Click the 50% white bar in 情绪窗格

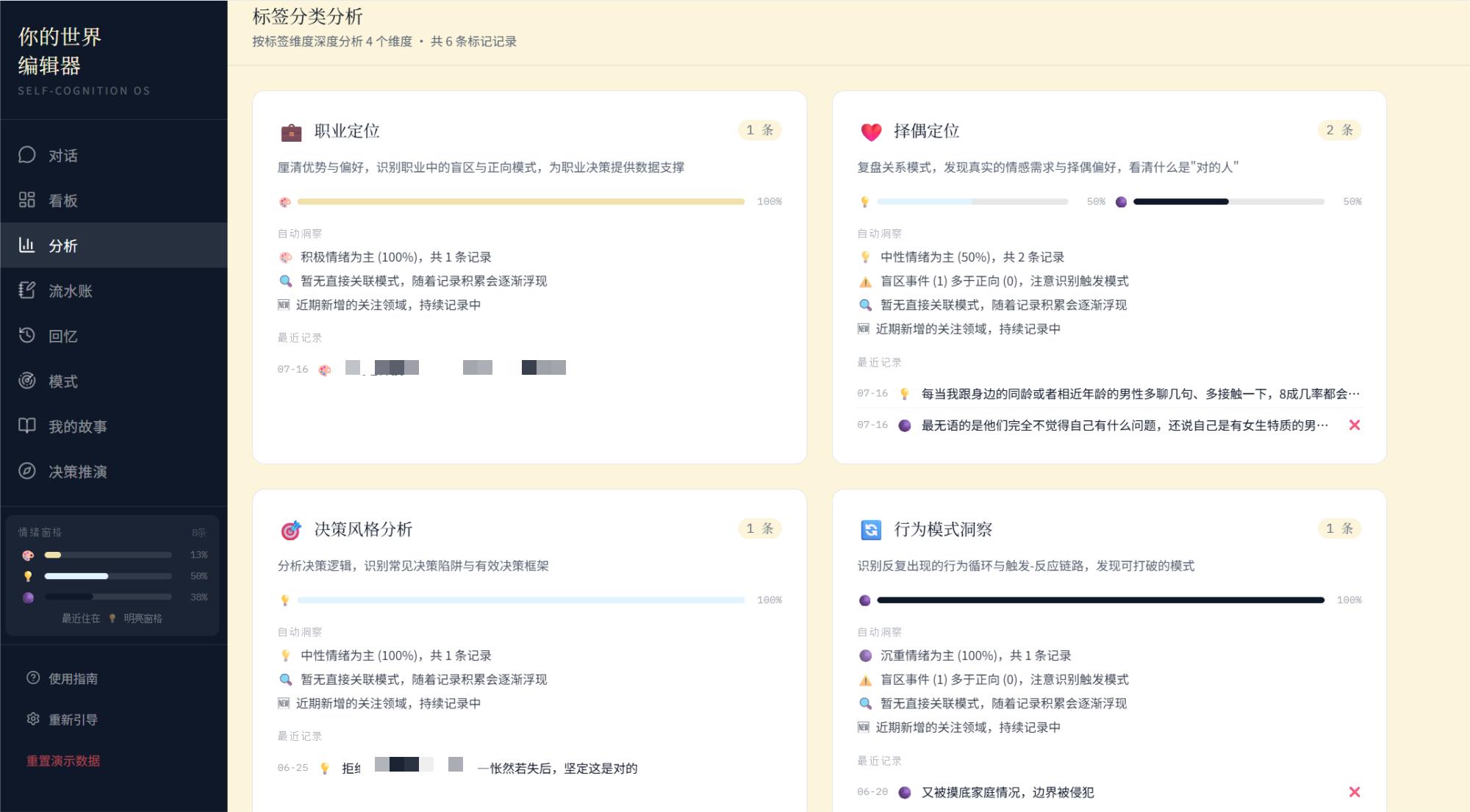point(107,576)
